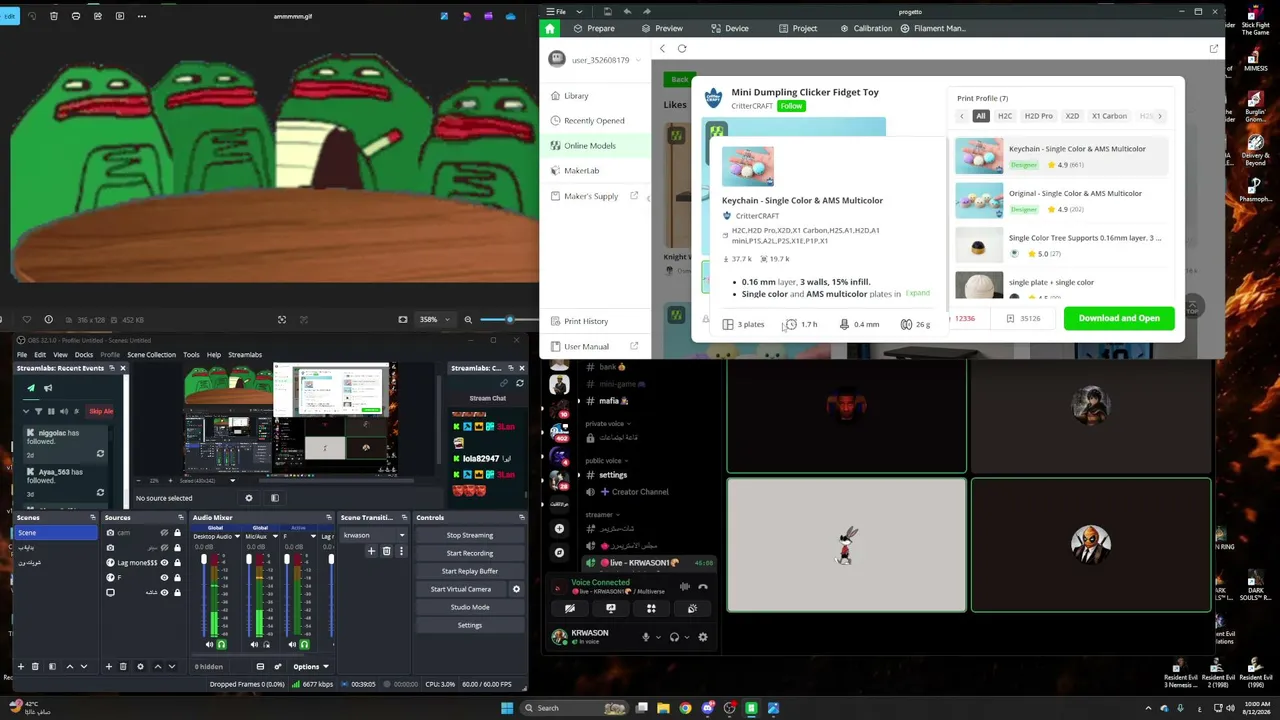Remove the selected OBS scene

point(35,666)
